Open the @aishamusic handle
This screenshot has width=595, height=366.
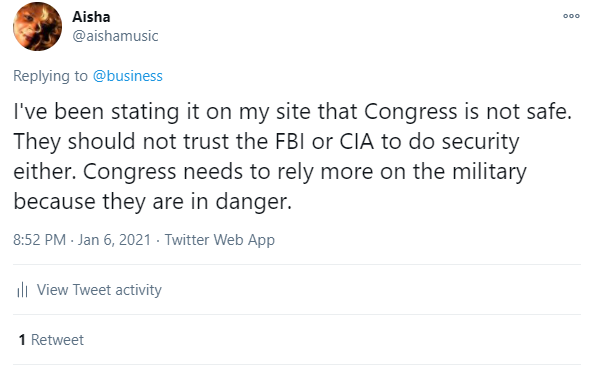[x=115, y=36]
